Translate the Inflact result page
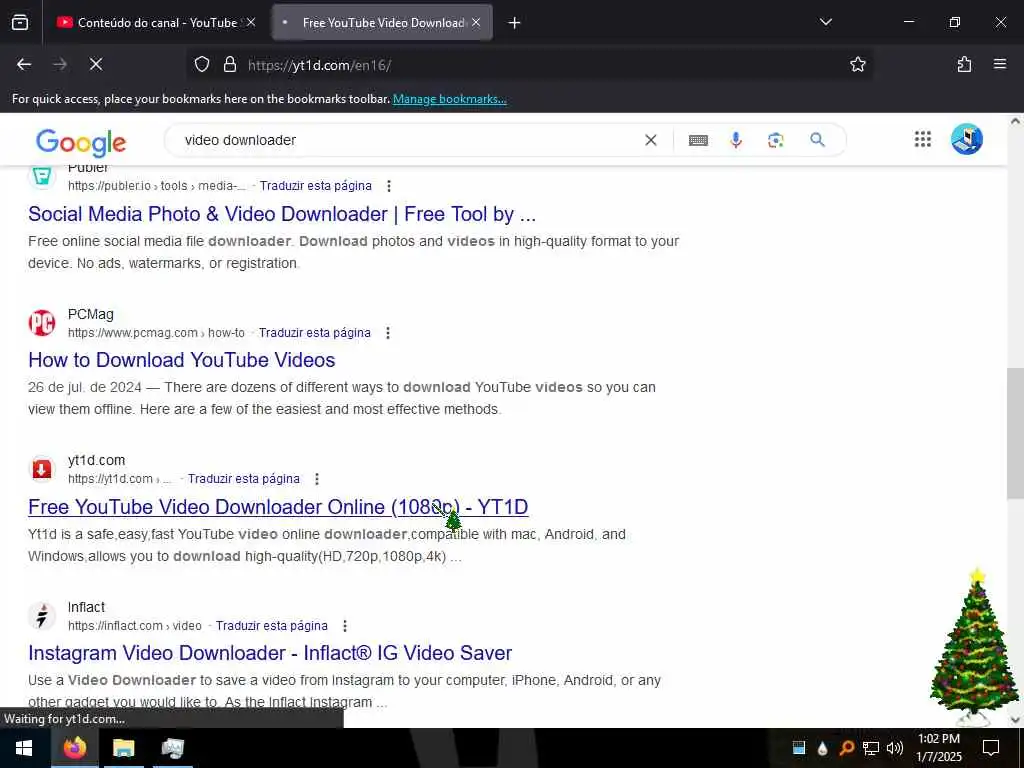This screenshot has width=1024, height=768. [x=272, y=626]
